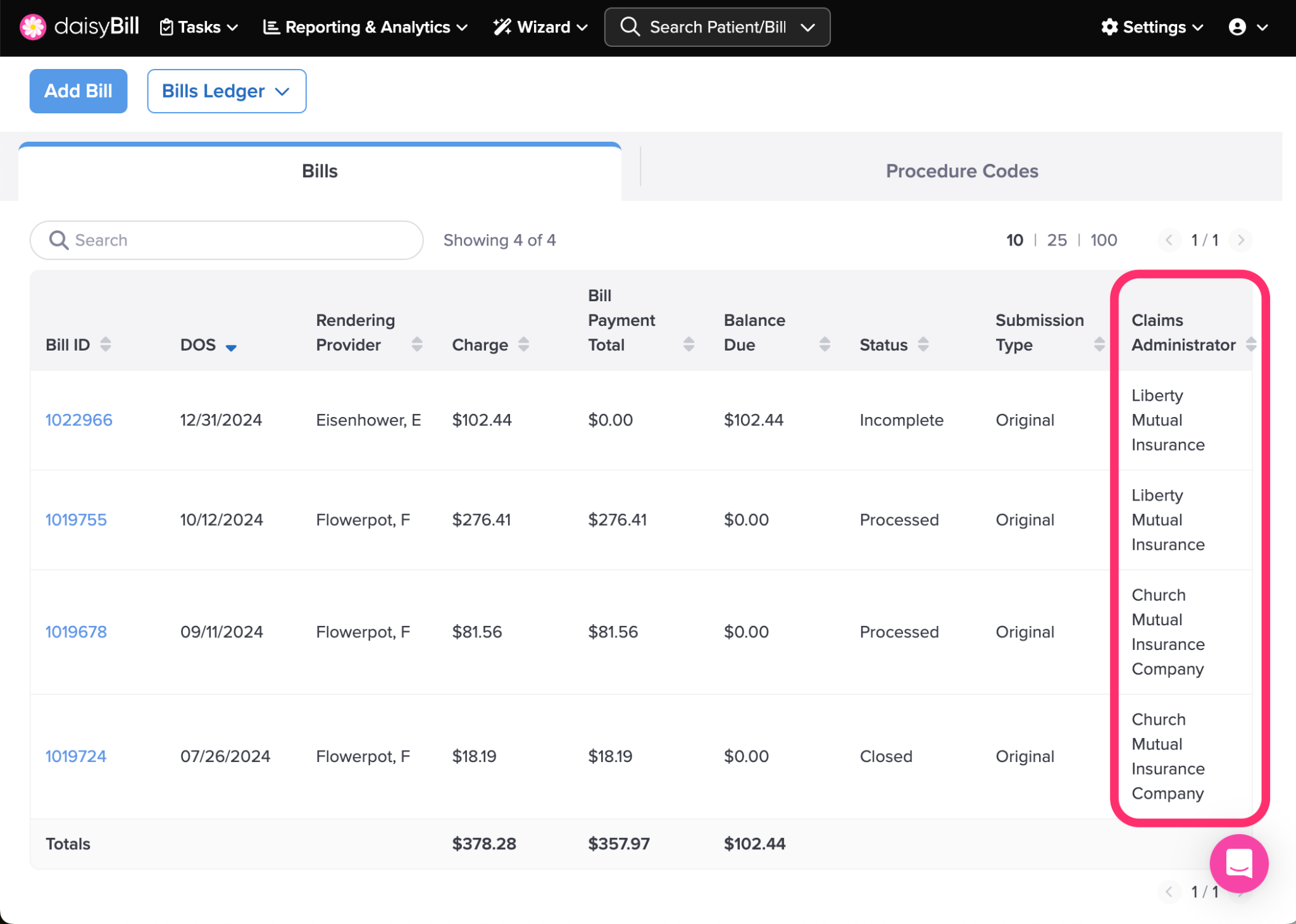Open Reporting & Analytics menu
This screenshot has height=924, width=1296.
366,27
